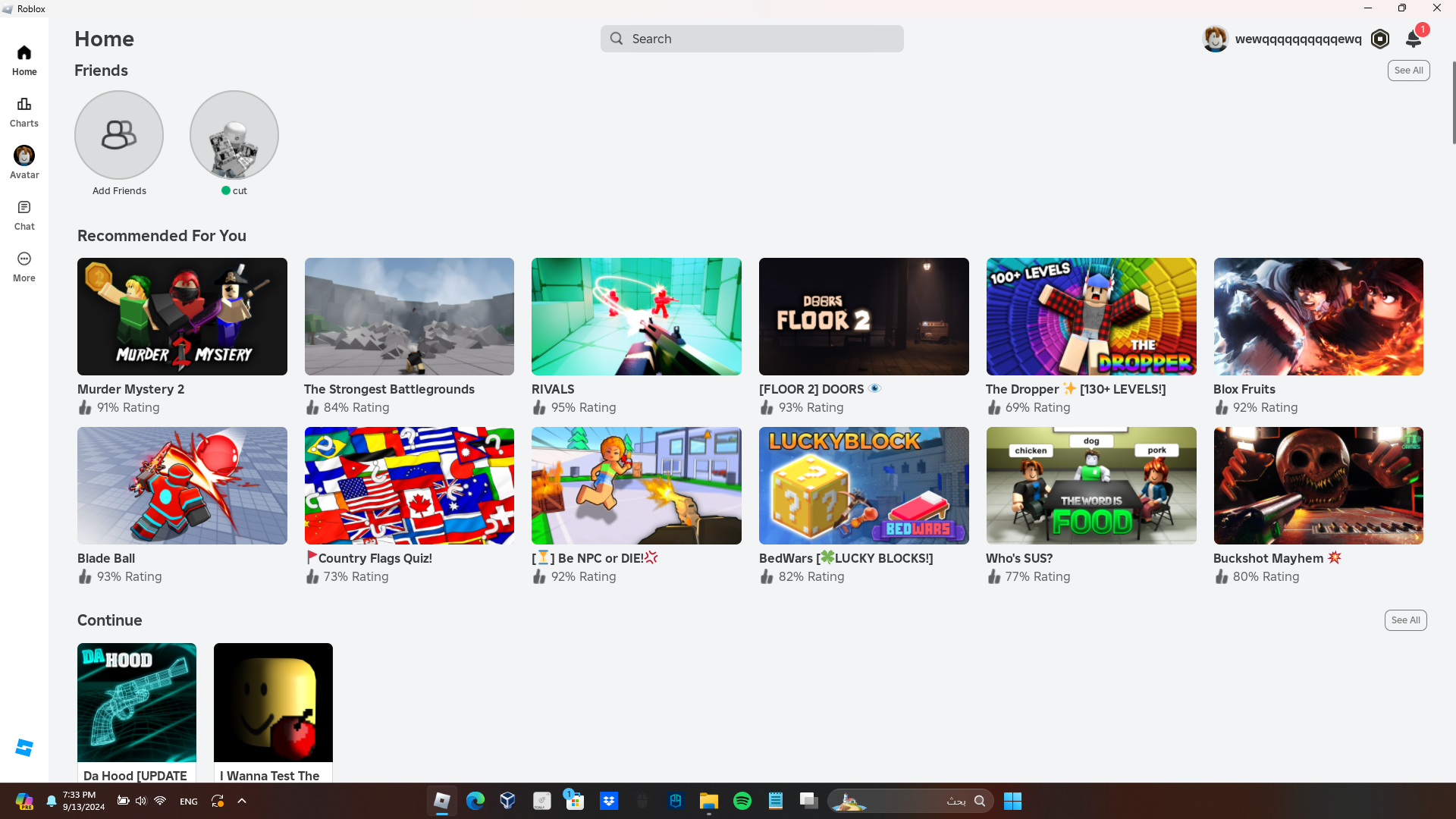Click the thumbs-up icon under Blade Ball
The width and height of the screenshot is (1456, 819).
[x=85, y=576]
